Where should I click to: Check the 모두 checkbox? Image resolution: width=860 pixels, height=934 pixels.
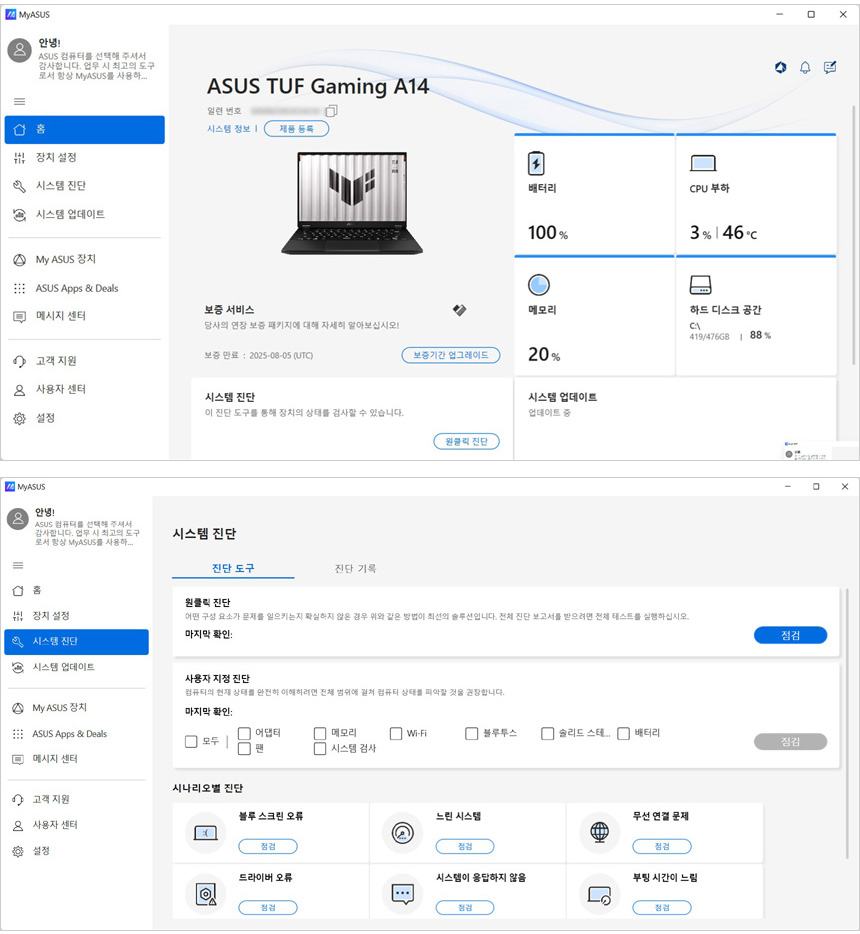pyautogui.click(x=191, y=741)
